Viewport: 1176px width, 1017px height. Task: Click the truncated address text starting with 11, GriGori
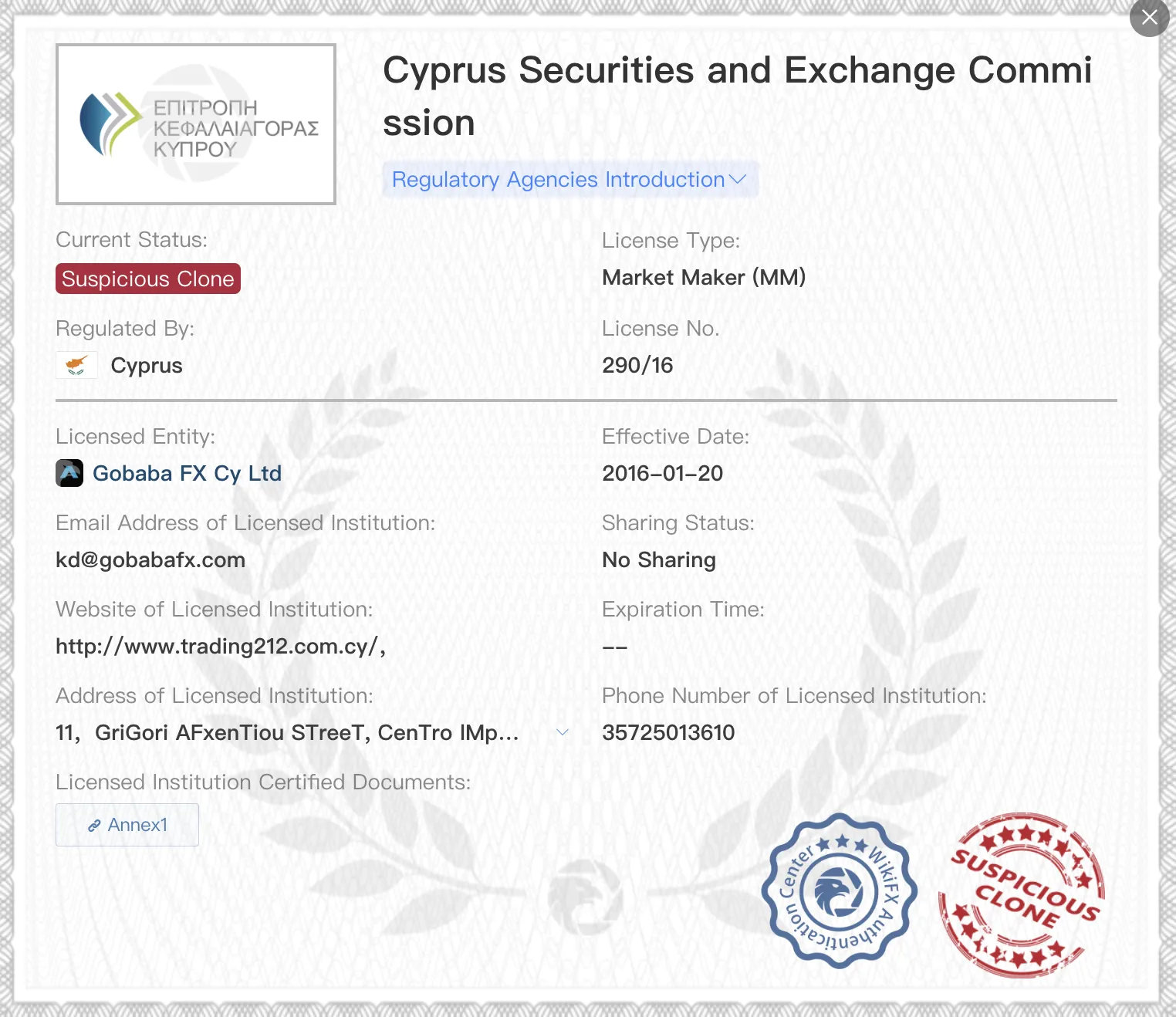287,732
